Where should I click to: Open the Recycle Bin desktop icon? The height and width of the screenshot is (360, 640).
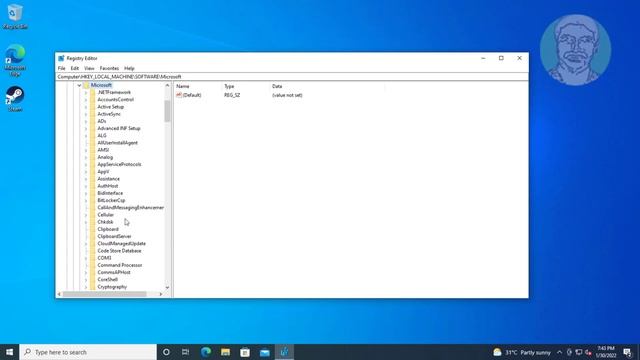click(15, 16)
